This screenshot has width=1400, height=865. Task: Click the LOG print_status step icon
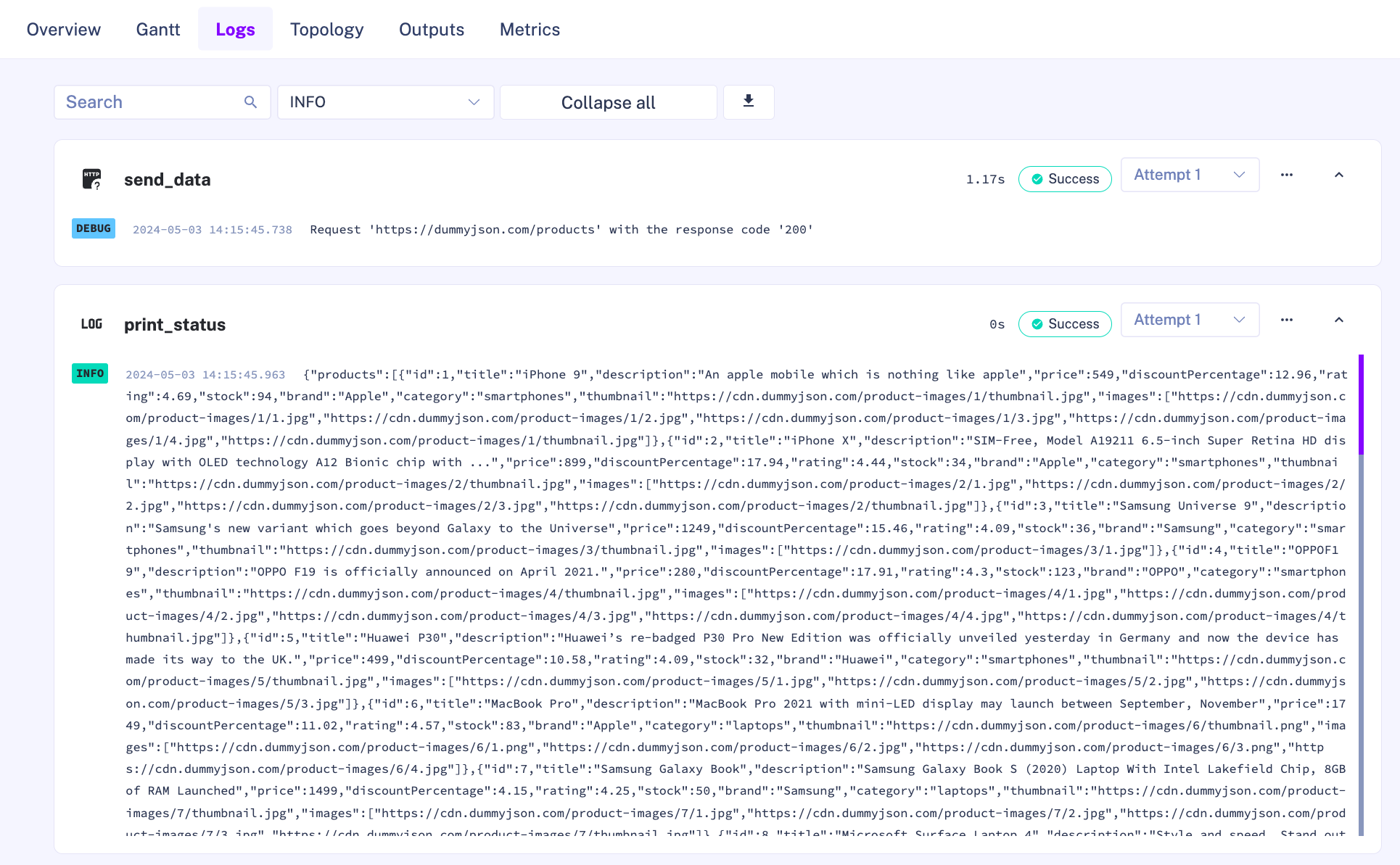(91, 322)
